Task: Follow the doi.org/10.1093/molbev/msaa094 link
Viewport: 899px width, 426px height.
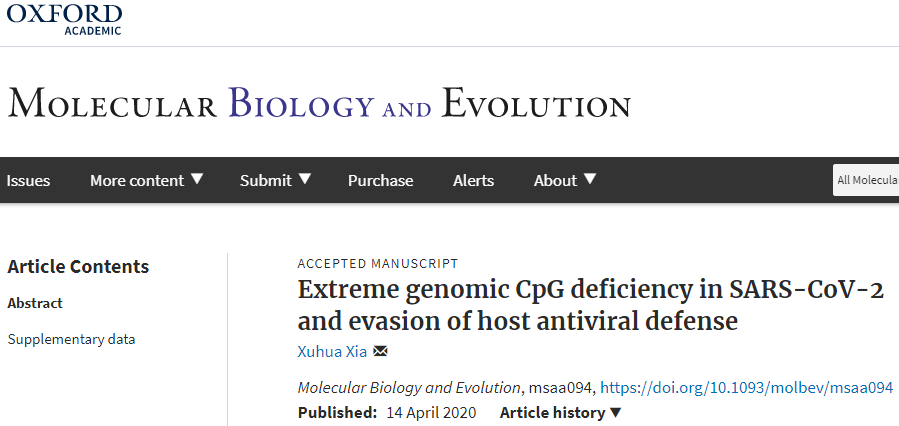Action: (746, 388)
